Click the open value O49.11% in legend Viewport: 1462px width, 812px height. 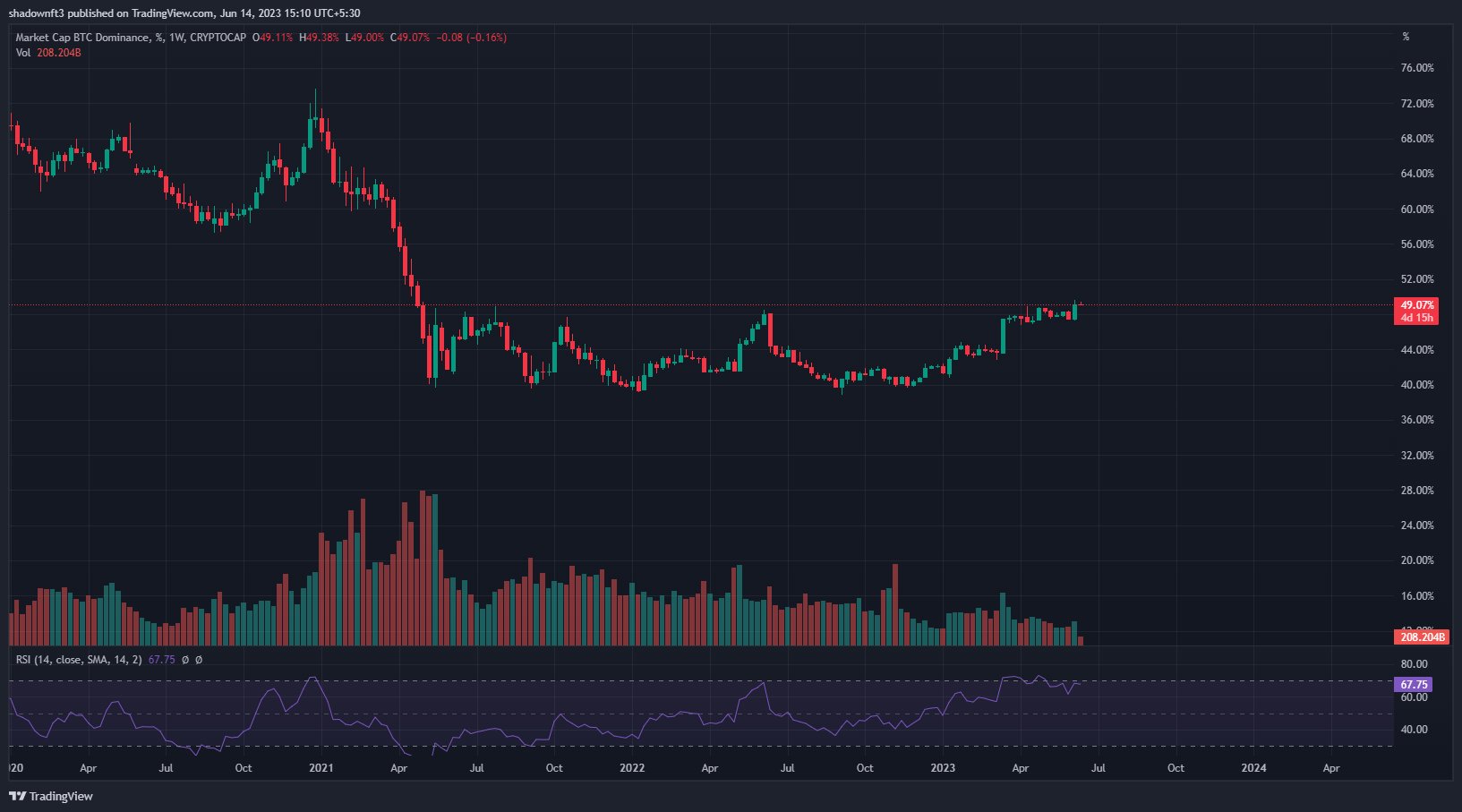pos(273,38)
